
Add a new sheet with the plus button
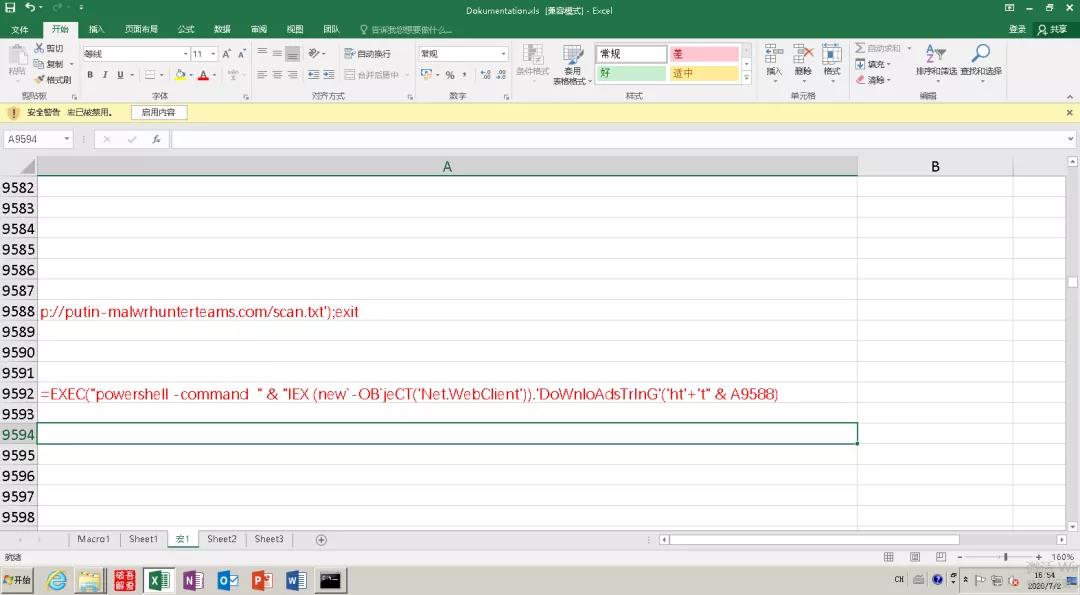click(321, 540)
